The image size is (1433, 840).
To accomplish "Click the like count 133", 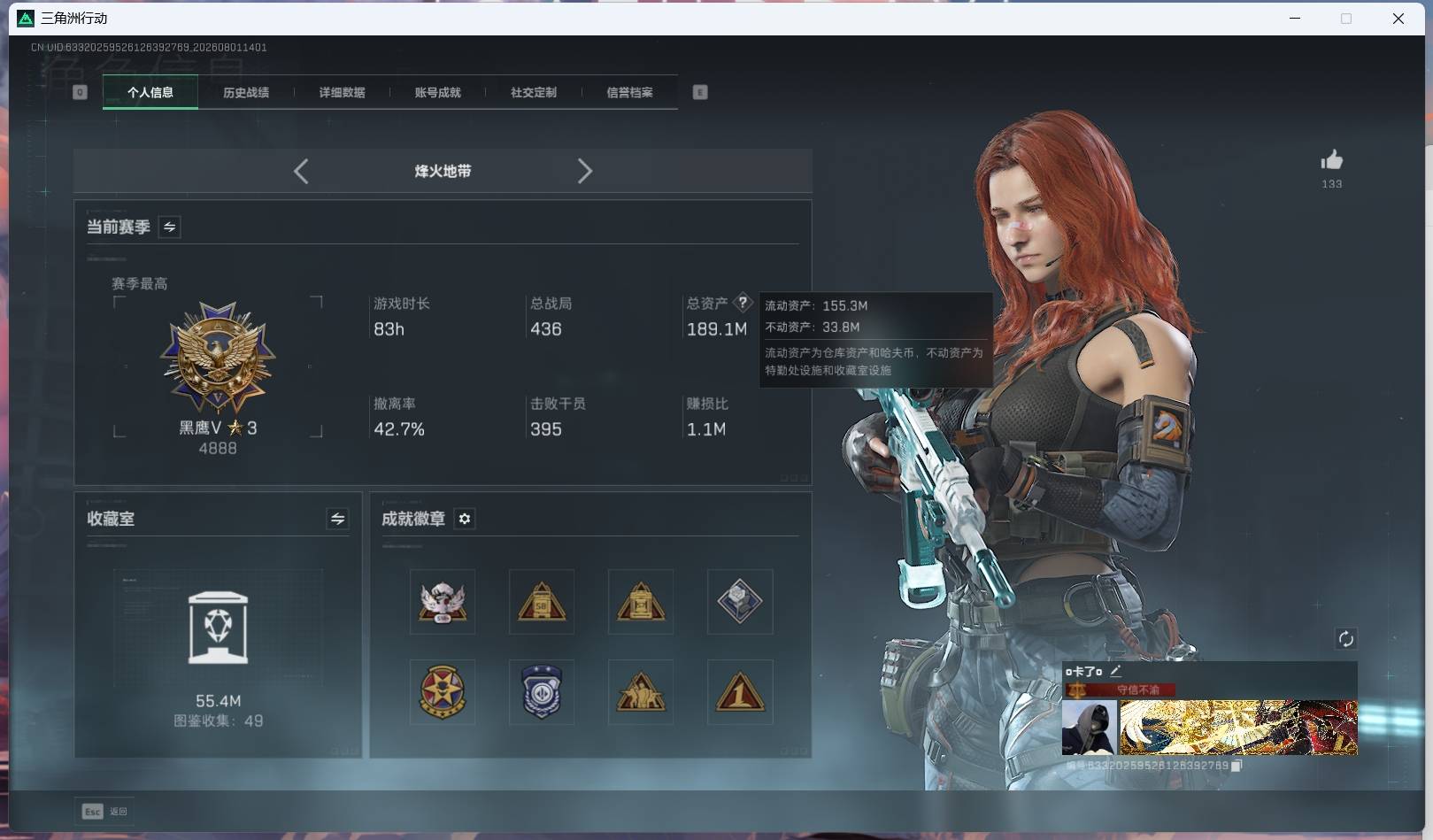I will (1331, 184).
